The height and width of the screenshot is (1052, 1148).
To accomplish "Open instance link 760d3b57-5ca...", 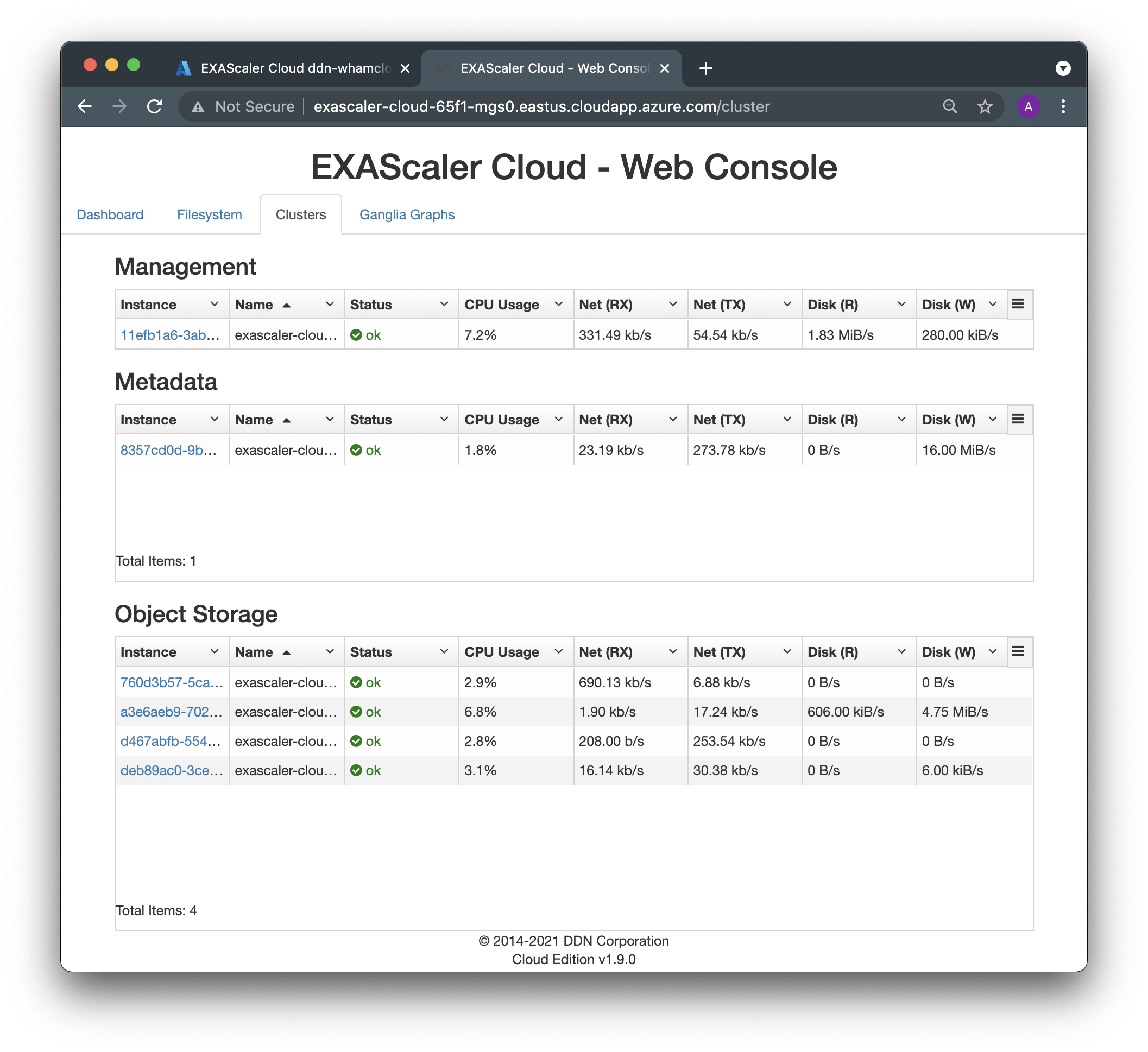I will 172,682.
